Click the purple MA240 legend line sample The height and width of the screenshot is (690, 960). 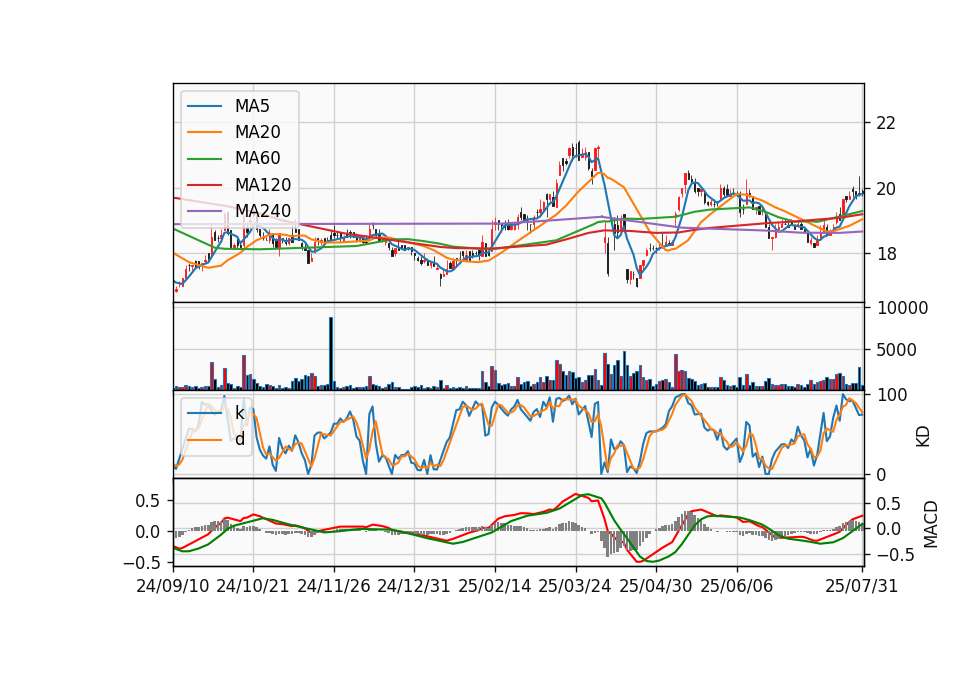204,211
